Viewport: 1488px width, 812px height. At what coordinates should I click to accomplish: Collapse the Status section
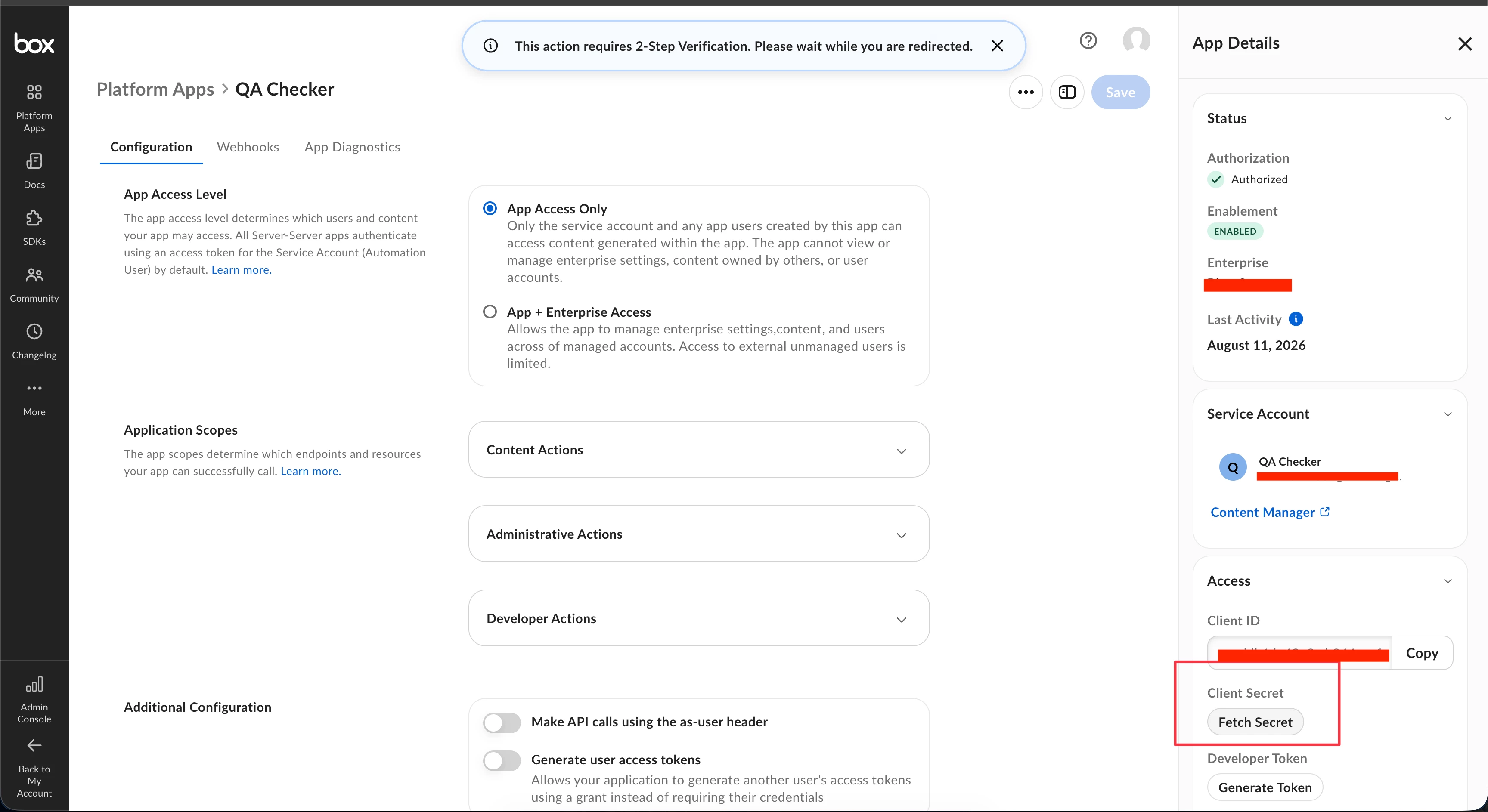(1448, 118)
